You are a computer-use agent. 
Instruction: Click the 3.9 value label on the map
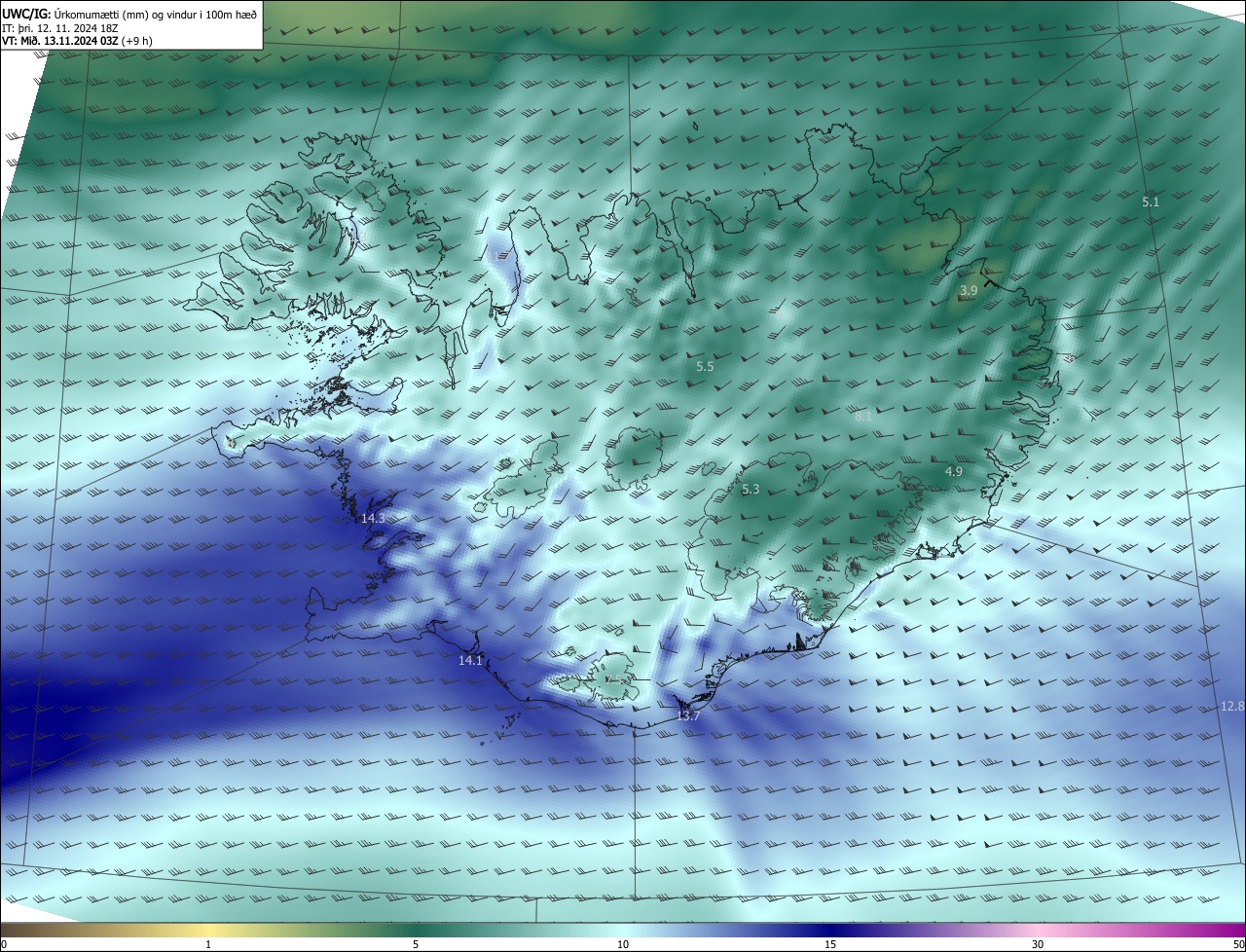coord(969,291)
